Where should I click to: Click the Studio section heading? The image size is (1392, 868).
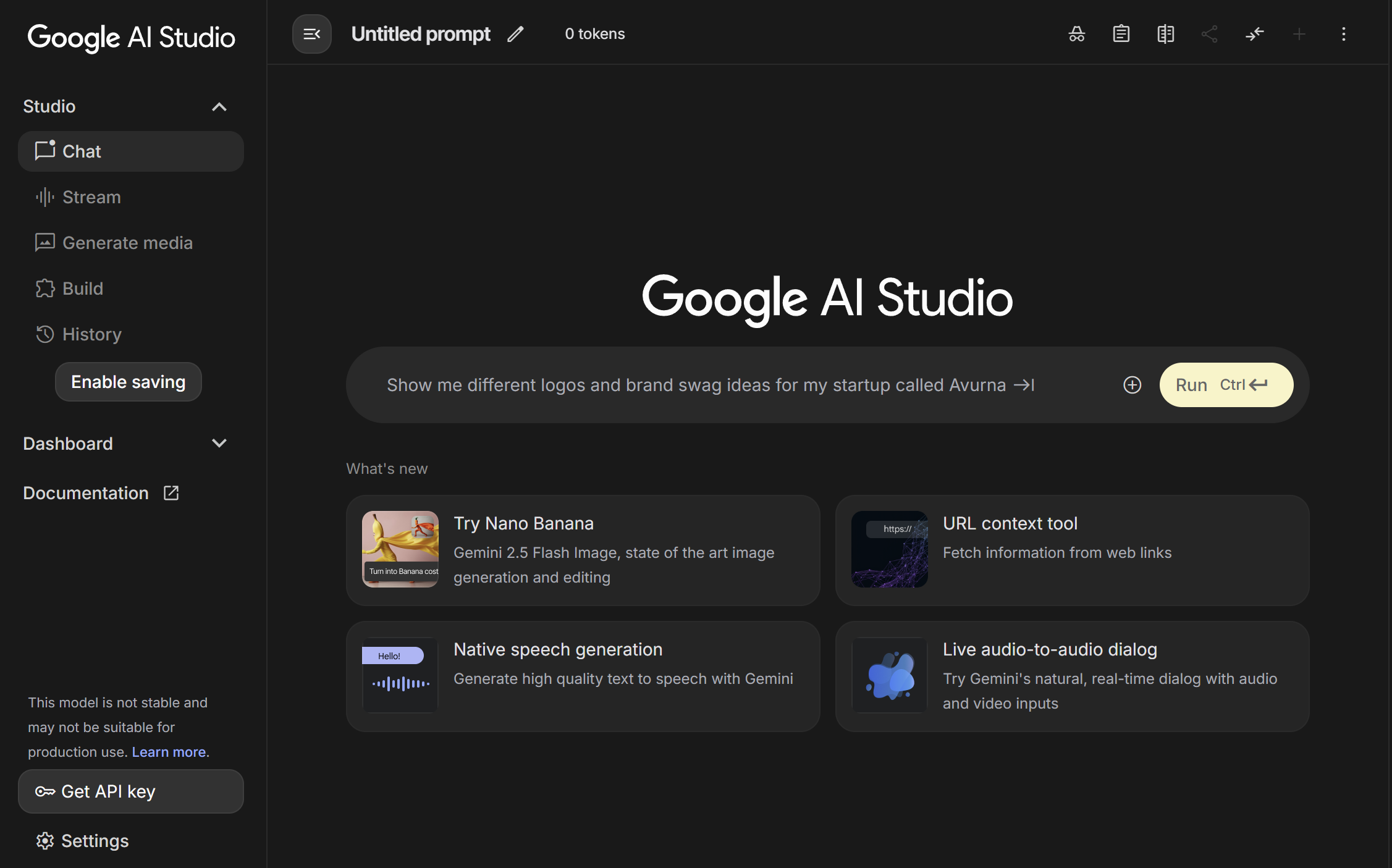click(49, 106)
